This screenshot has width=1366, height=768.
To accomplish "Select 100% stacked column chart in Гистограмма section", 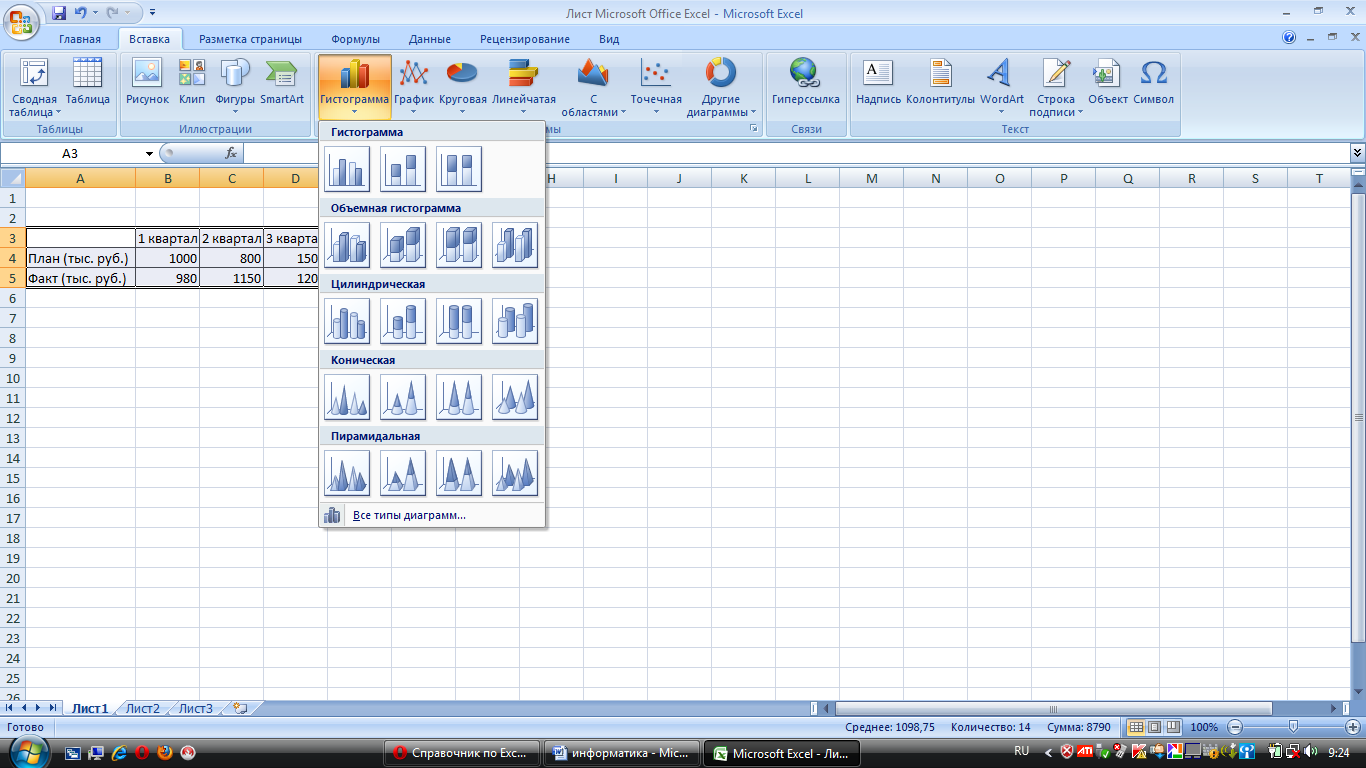I will 459,168.
